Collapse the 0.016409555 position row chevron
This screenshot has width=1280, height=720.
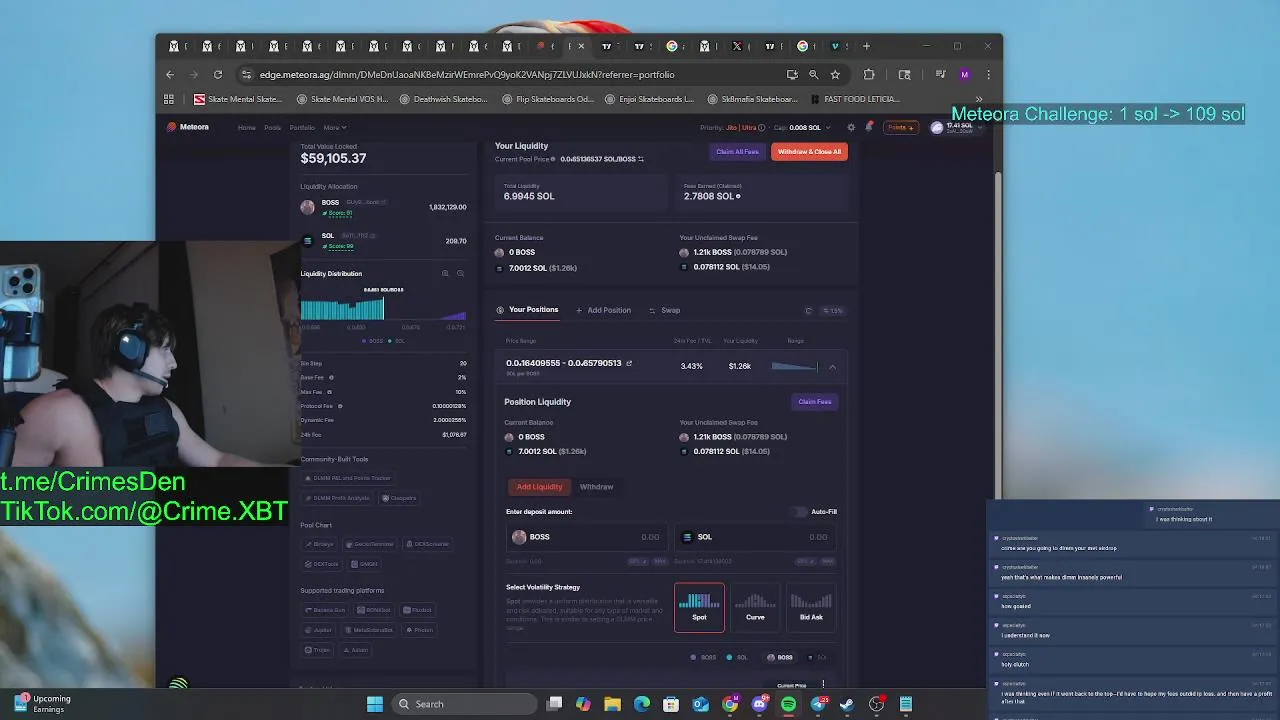pos(832,367)
